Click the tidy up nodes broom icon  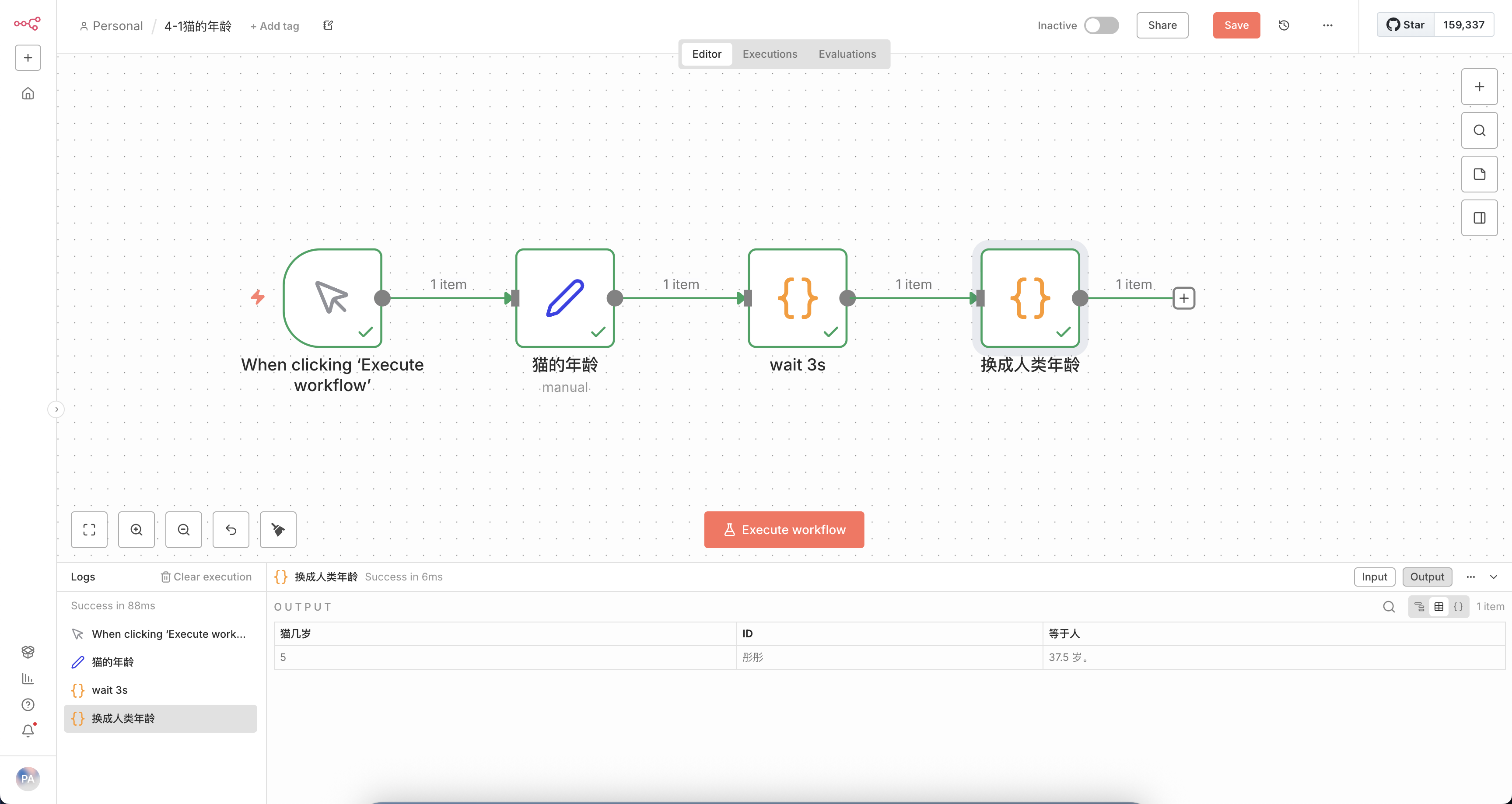point(278,529)
